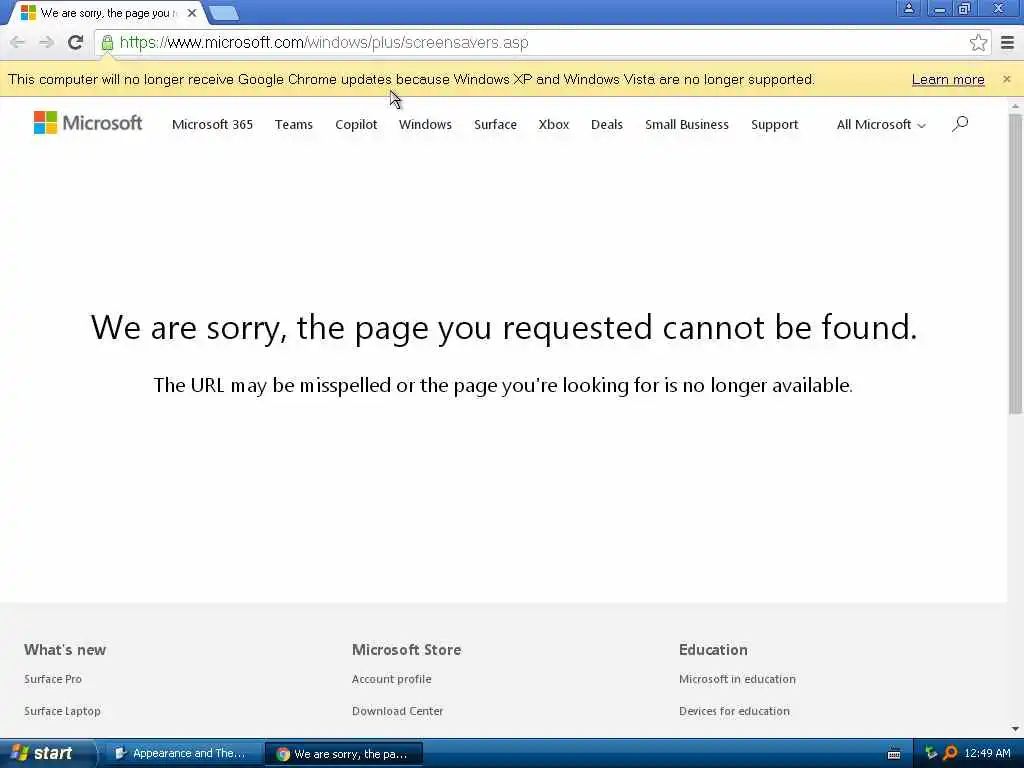1024x768 pixels.
Task: Open the Microsoft 365 nav item
Action: pos(212,124)
